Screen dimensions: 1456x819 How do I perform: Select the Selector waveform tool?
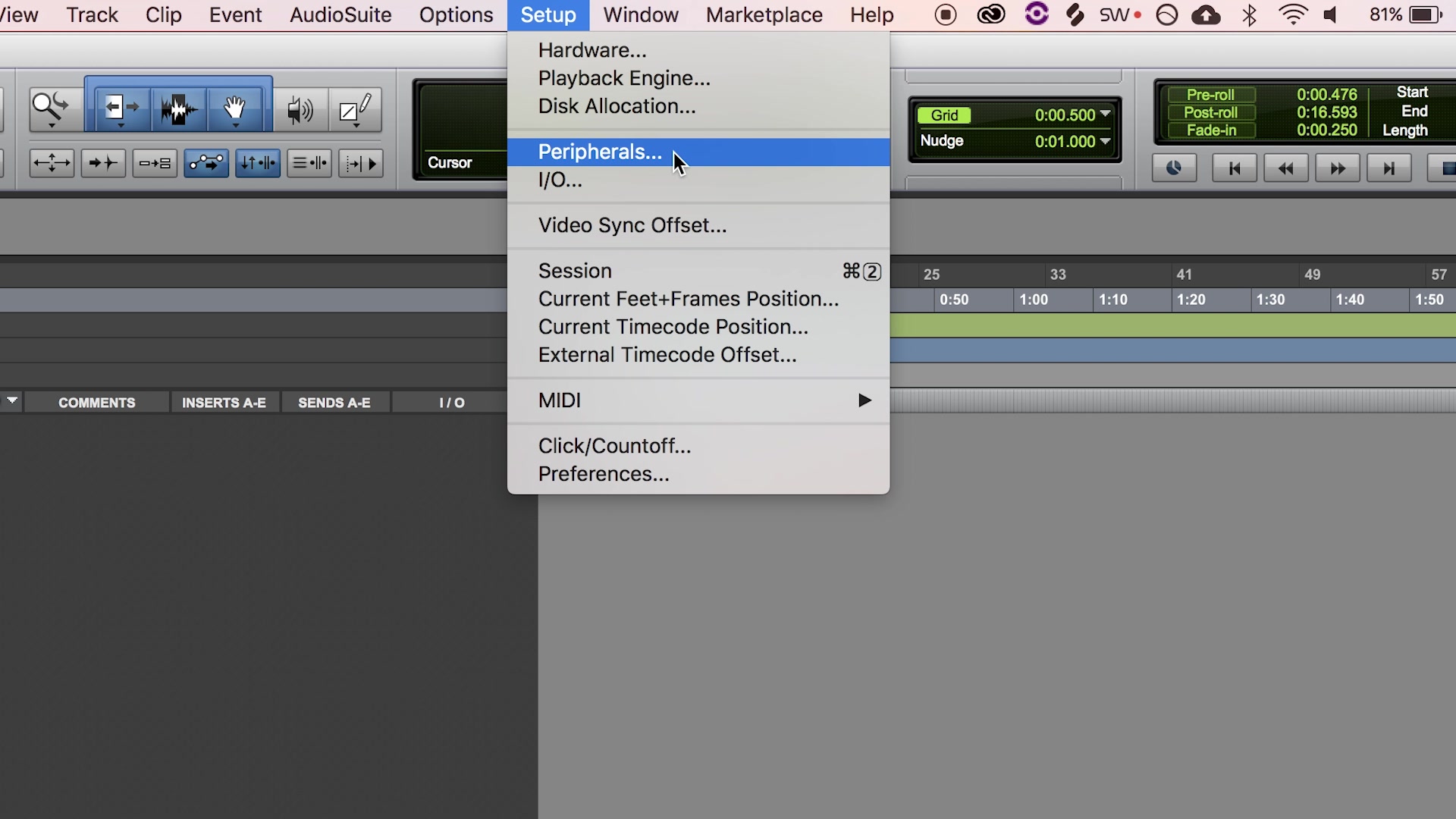pos(179,109)
